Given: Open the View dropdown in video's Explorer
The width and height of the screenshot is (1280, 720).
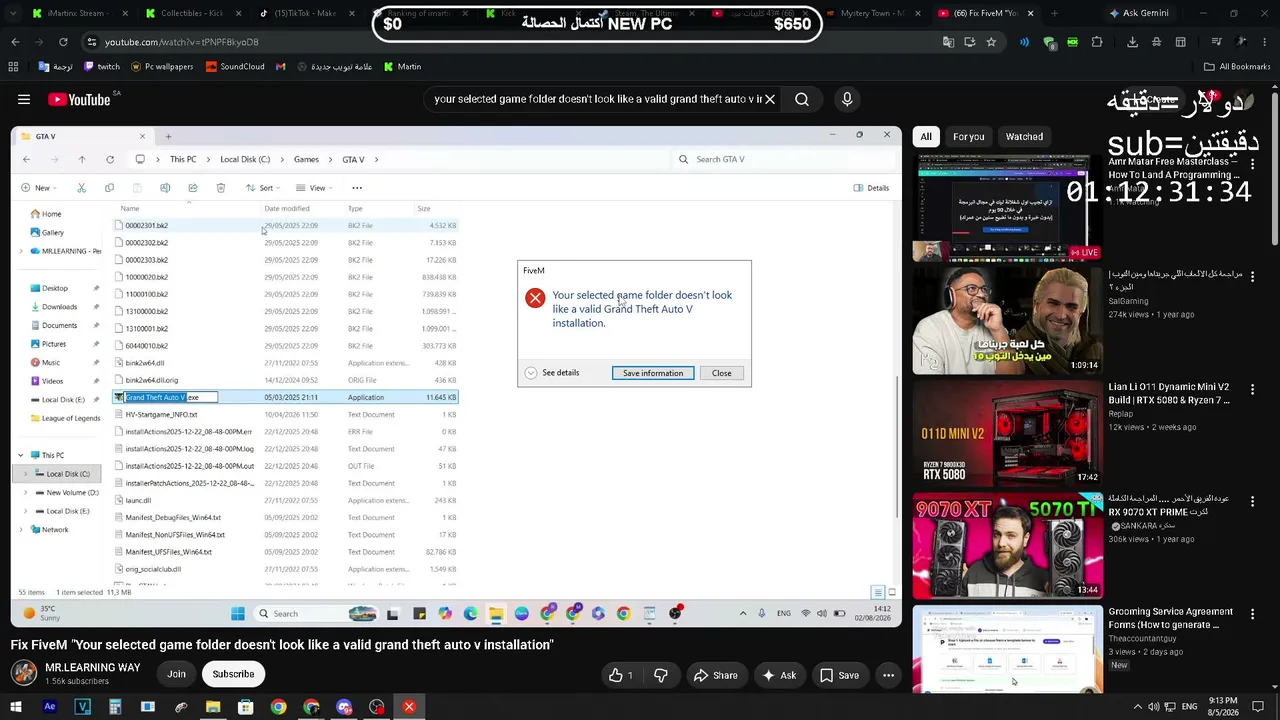Looking at the screenshot, I should (313, 188).
